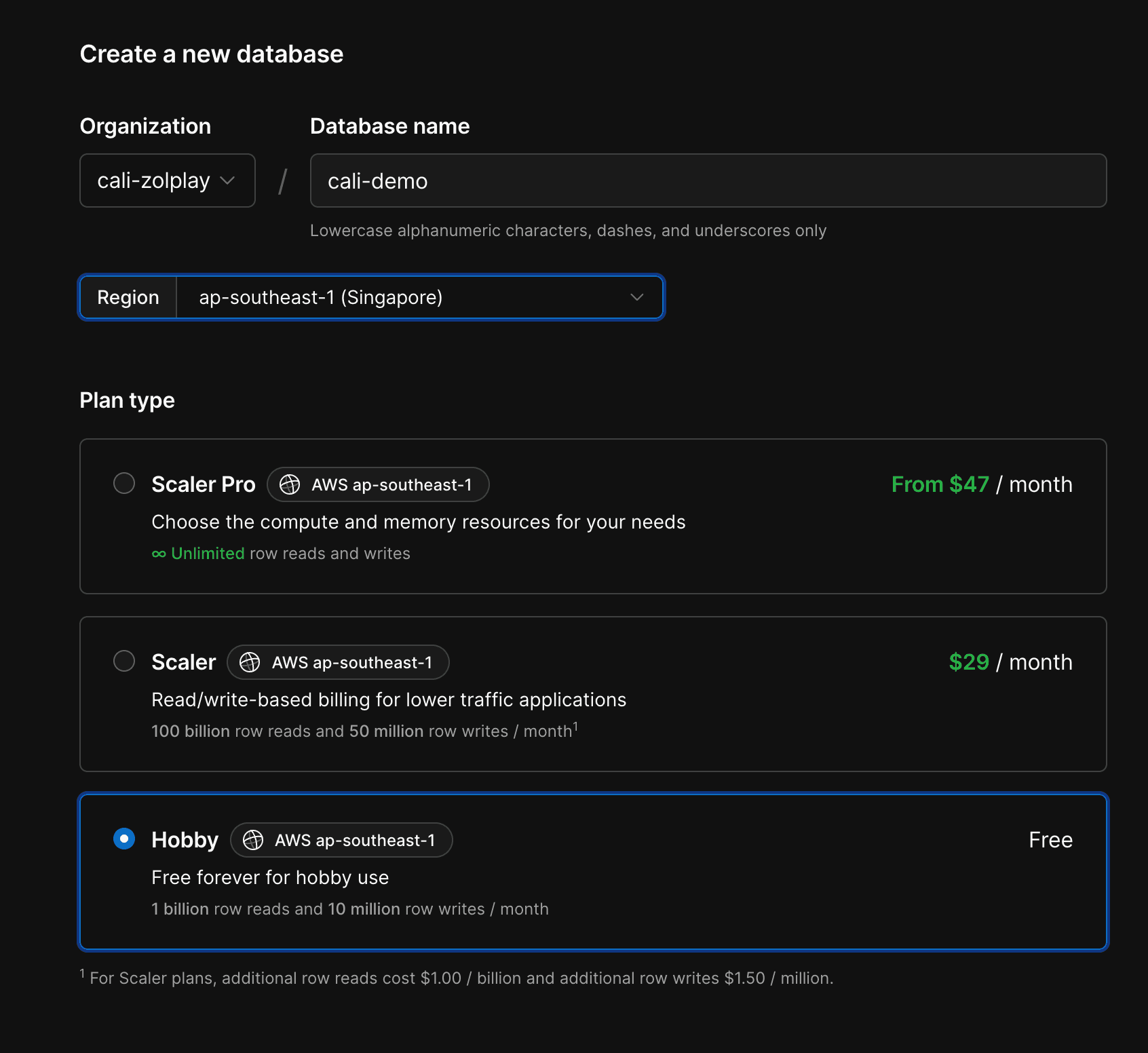Click the footnote superscript after Scaler month text

coord(575,726)
